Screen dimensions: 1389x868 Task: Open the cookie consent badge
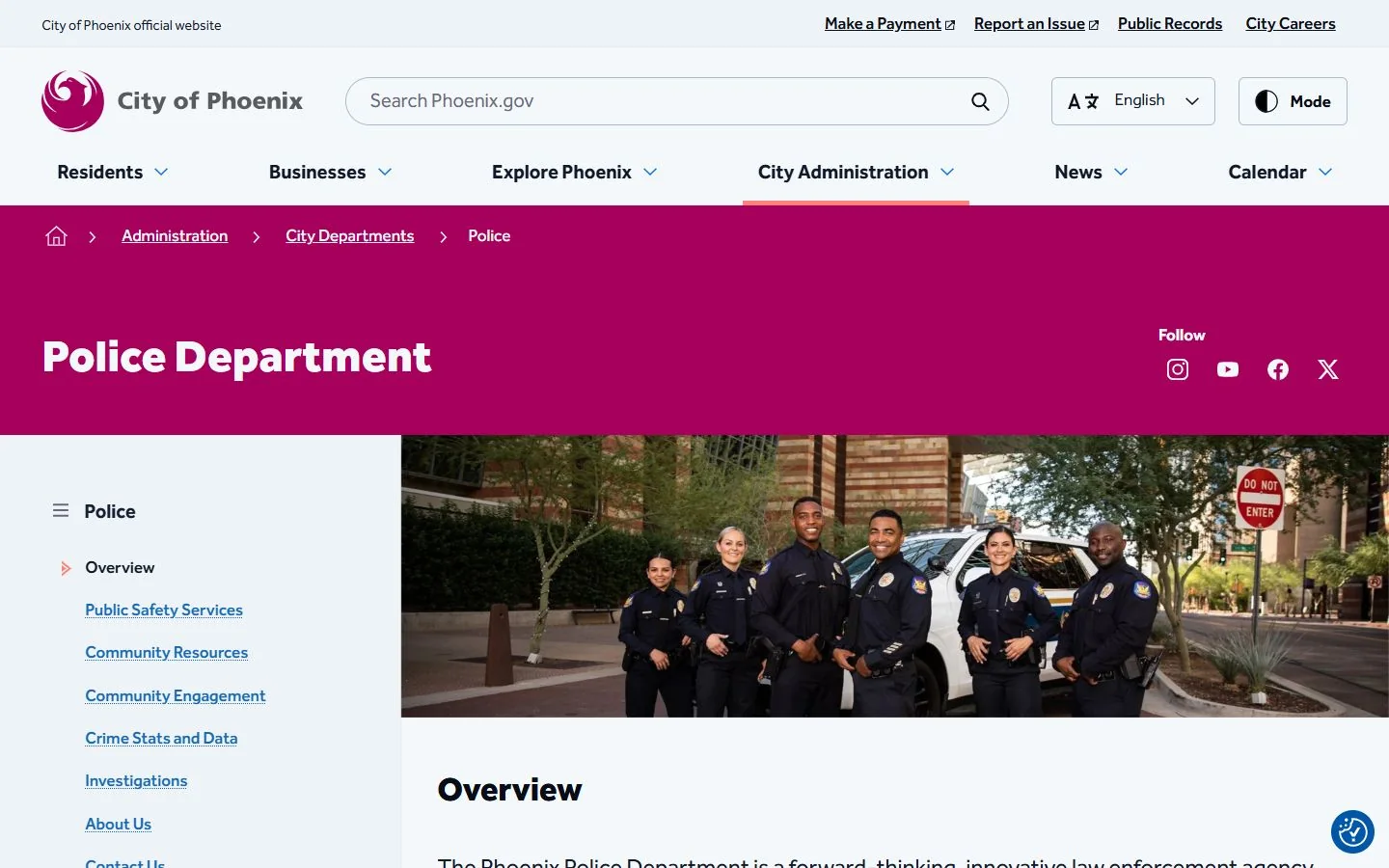click(x=1352, y=831)
